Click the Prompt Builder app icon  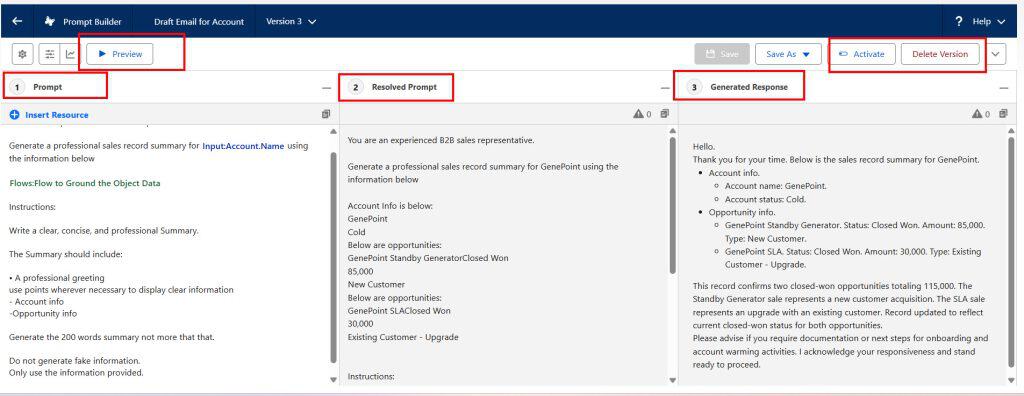pos(50,22)
